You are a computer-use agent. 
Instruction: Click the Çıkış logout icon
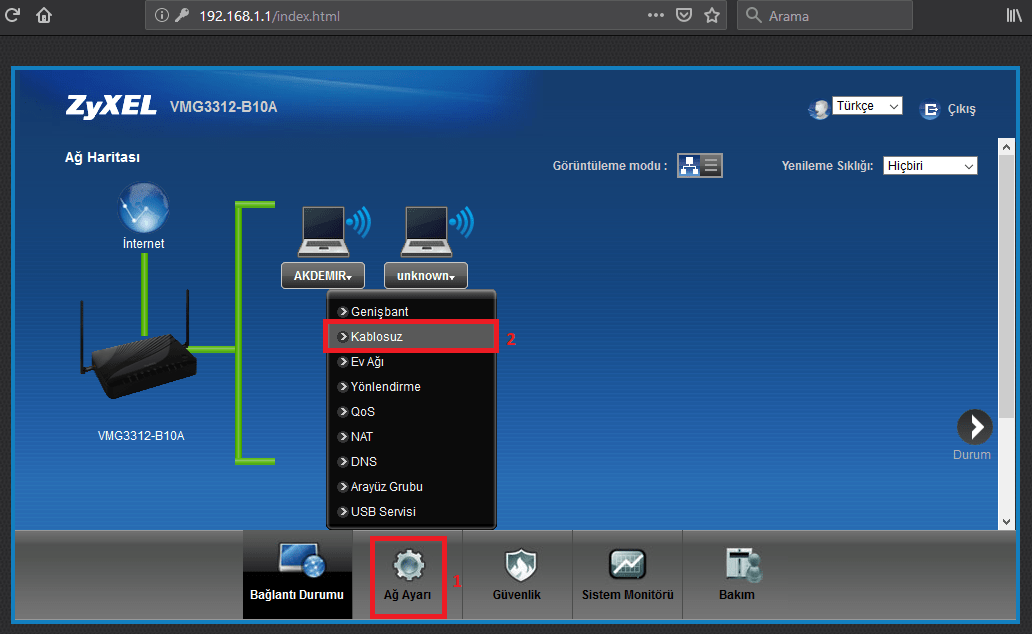pos(929,109)
